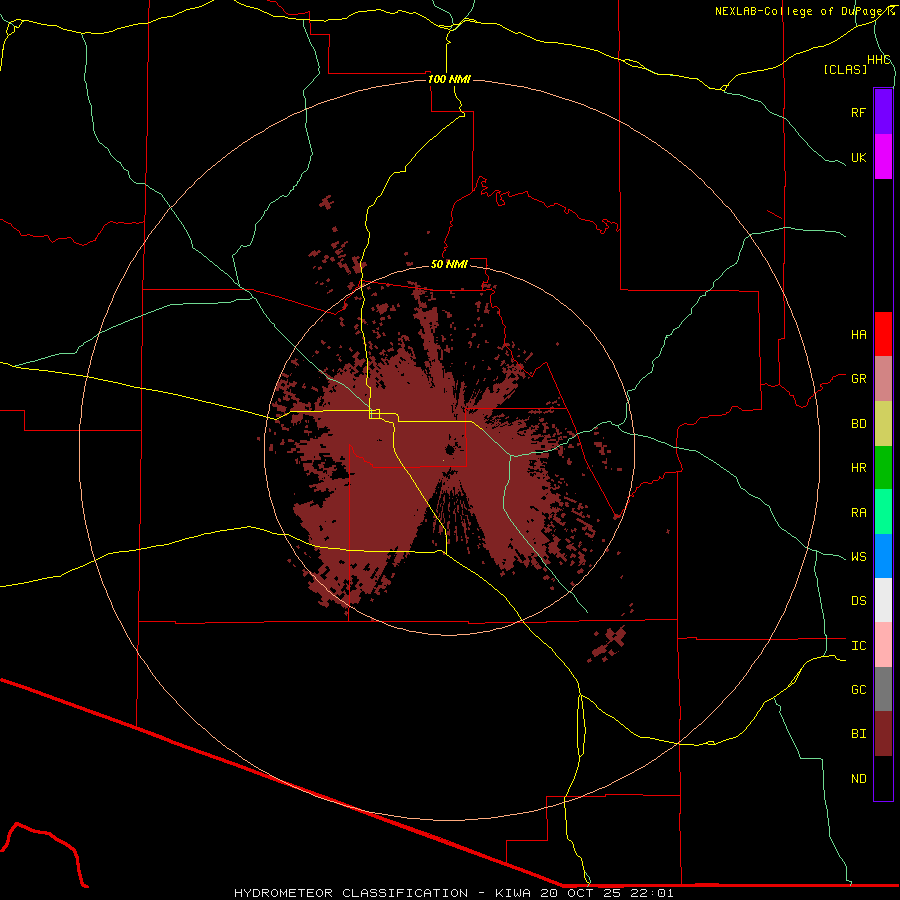The image size is (900, 900).
Task: Click the HR green legend swatch
Action: point(883,467)
